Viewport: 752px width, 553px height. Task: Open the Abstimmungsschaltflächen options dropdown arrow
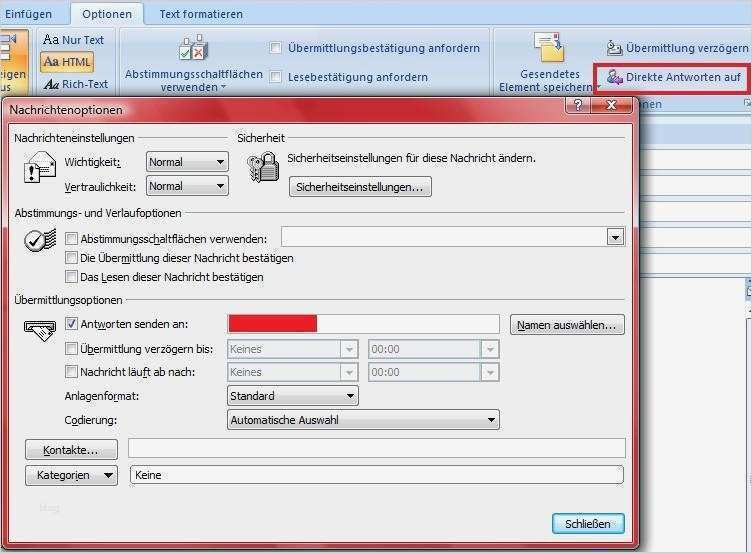pos(616,237)
